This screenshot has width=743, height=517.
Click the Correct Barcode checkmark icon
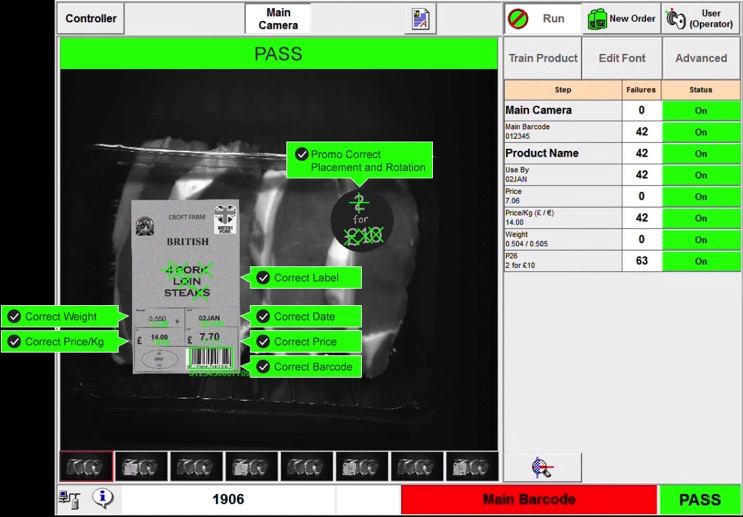[263, 367]
